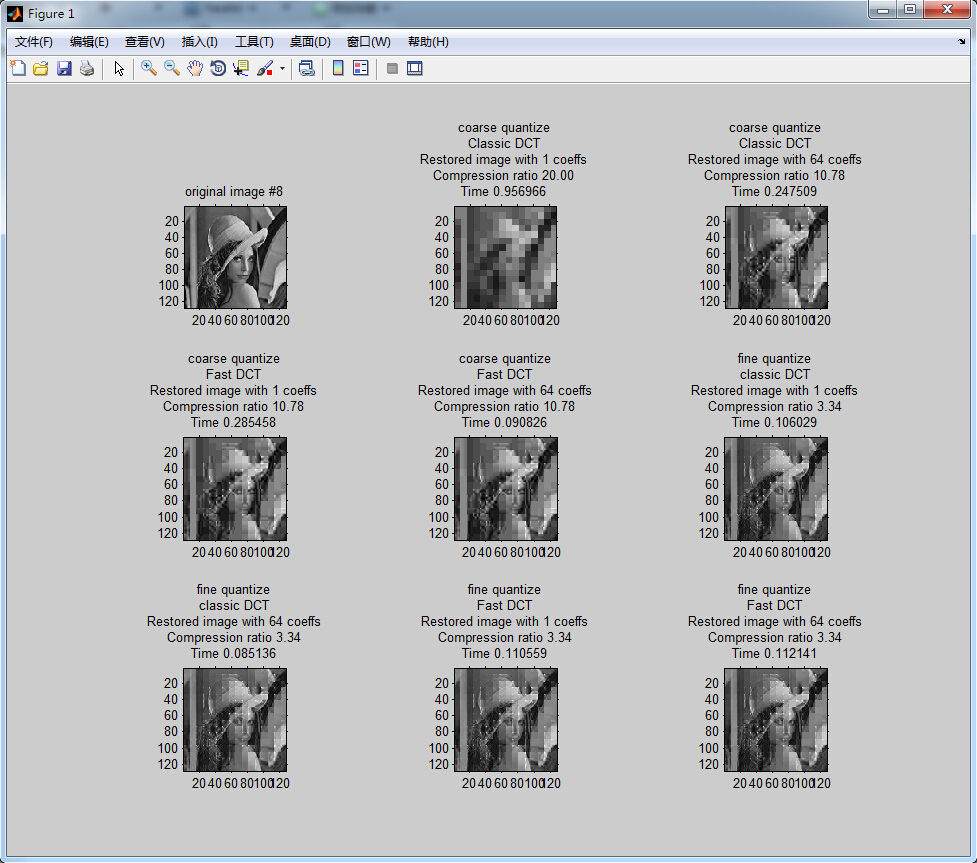Click the Figure 1 MATLAB title icon
This screenshot has width=977, height=863.
coord(15,13)
